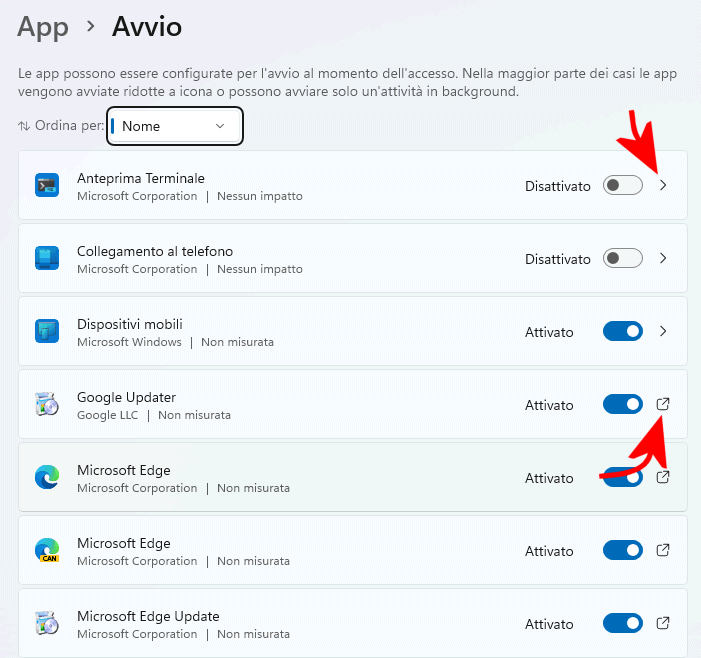Go back to App in breadcrumb
Image resolution: width=701 pixels, height=658 pixels.
coord(43,28)
